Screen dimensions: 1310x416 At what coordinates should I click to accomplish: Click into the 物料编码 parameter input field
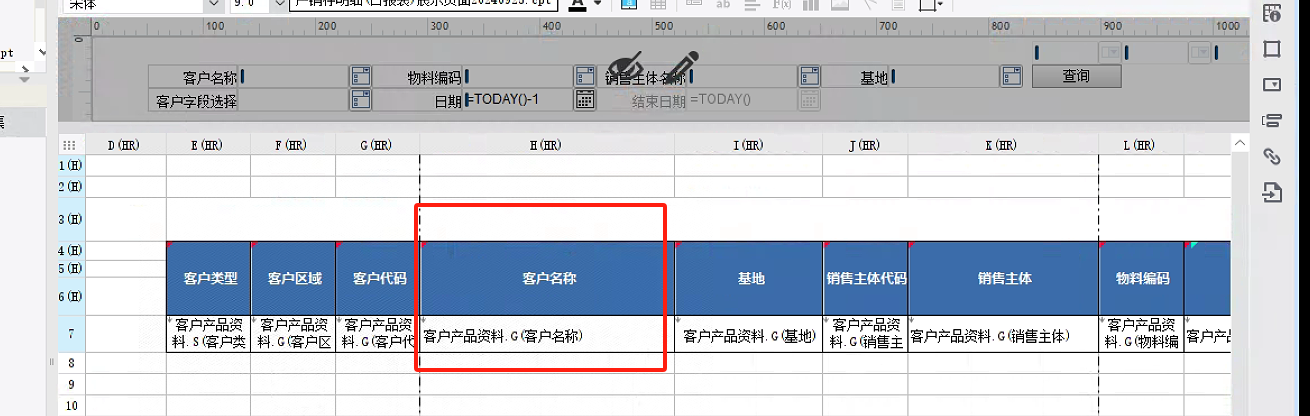[x=519, y=77]
